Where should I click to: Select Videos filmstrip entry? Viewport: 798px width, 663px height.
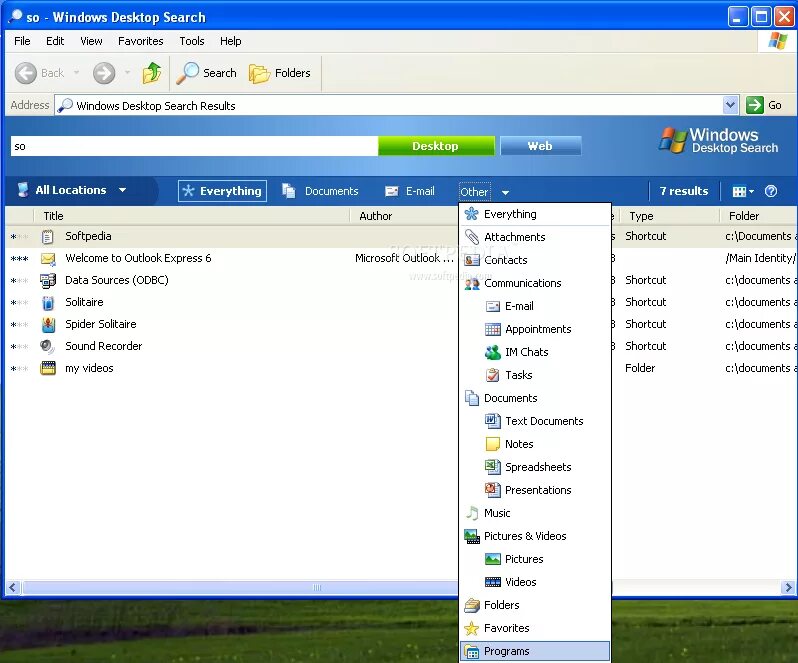[535, 582]
